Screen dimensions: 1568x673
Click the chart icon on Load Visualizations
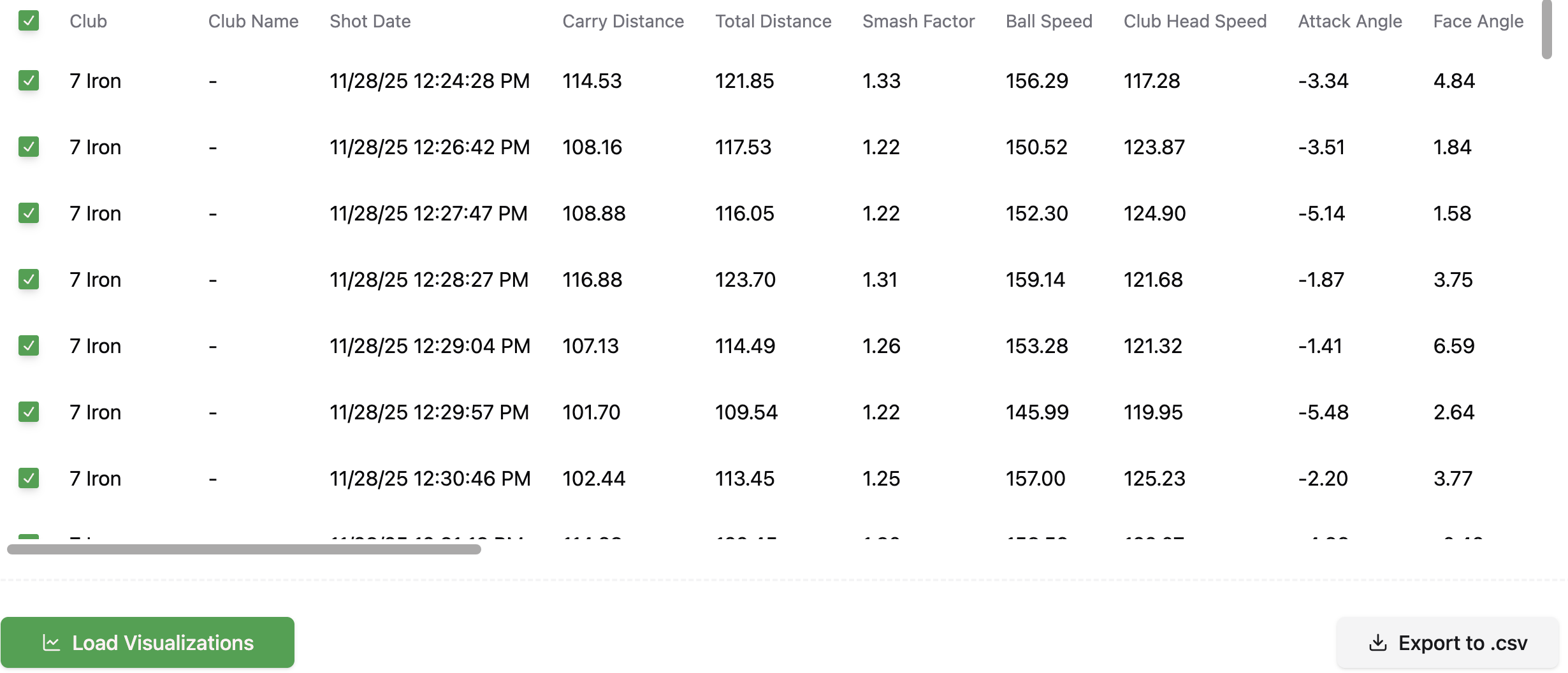(52, 642)
